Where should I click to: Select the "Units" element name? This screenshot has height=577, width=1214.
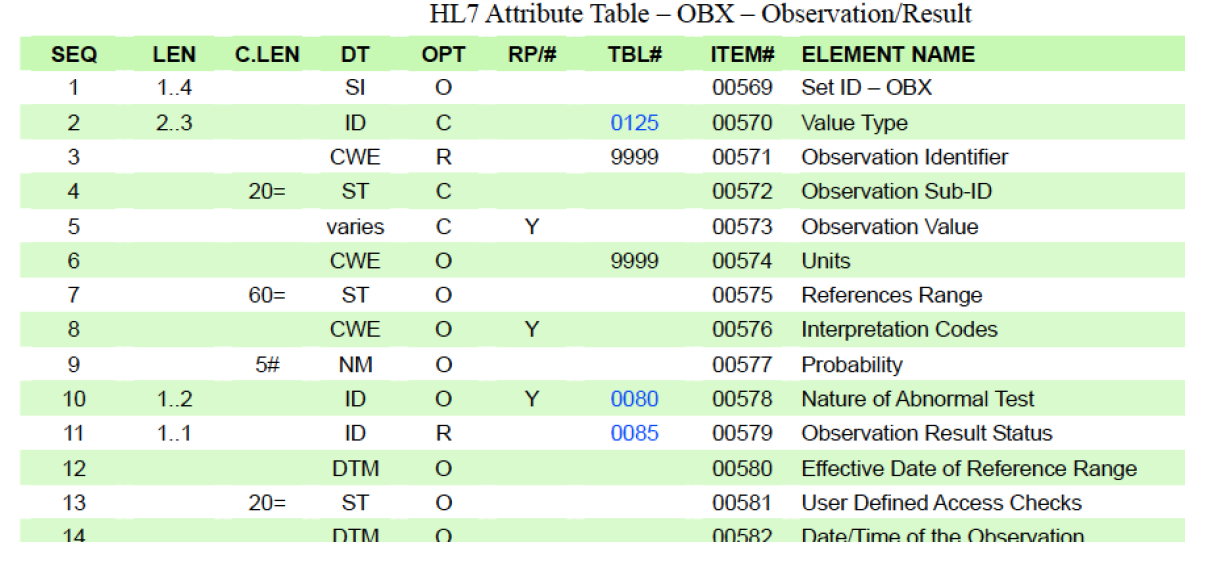point(826,261)
